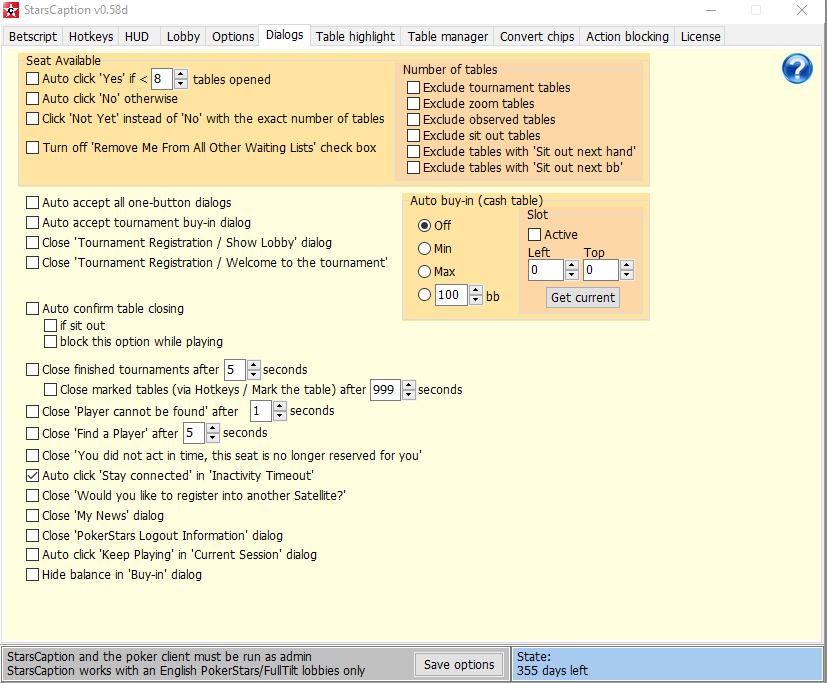Viewport: 827px width, 683px height.
Task: Open the Table manager tab
Action: (x=447, y=36)
